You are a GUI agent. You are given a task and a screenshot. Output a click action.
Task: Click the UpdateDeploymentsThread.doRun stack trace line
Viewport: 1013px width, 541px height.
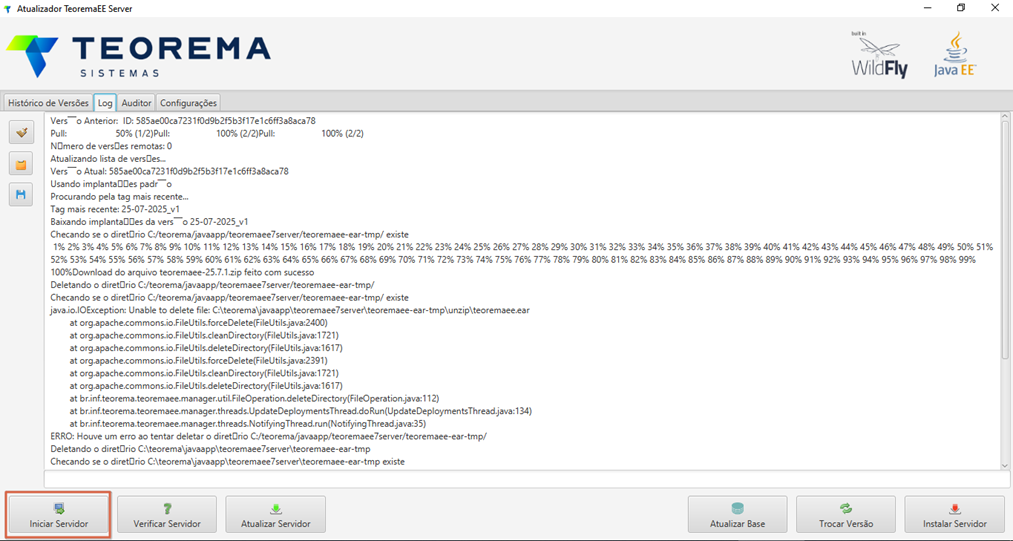click(300, 411)
